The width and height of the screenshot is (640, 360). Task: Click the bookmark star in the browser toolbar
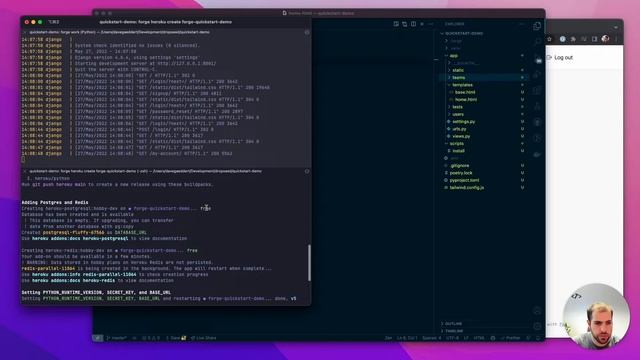coord(549,39)
